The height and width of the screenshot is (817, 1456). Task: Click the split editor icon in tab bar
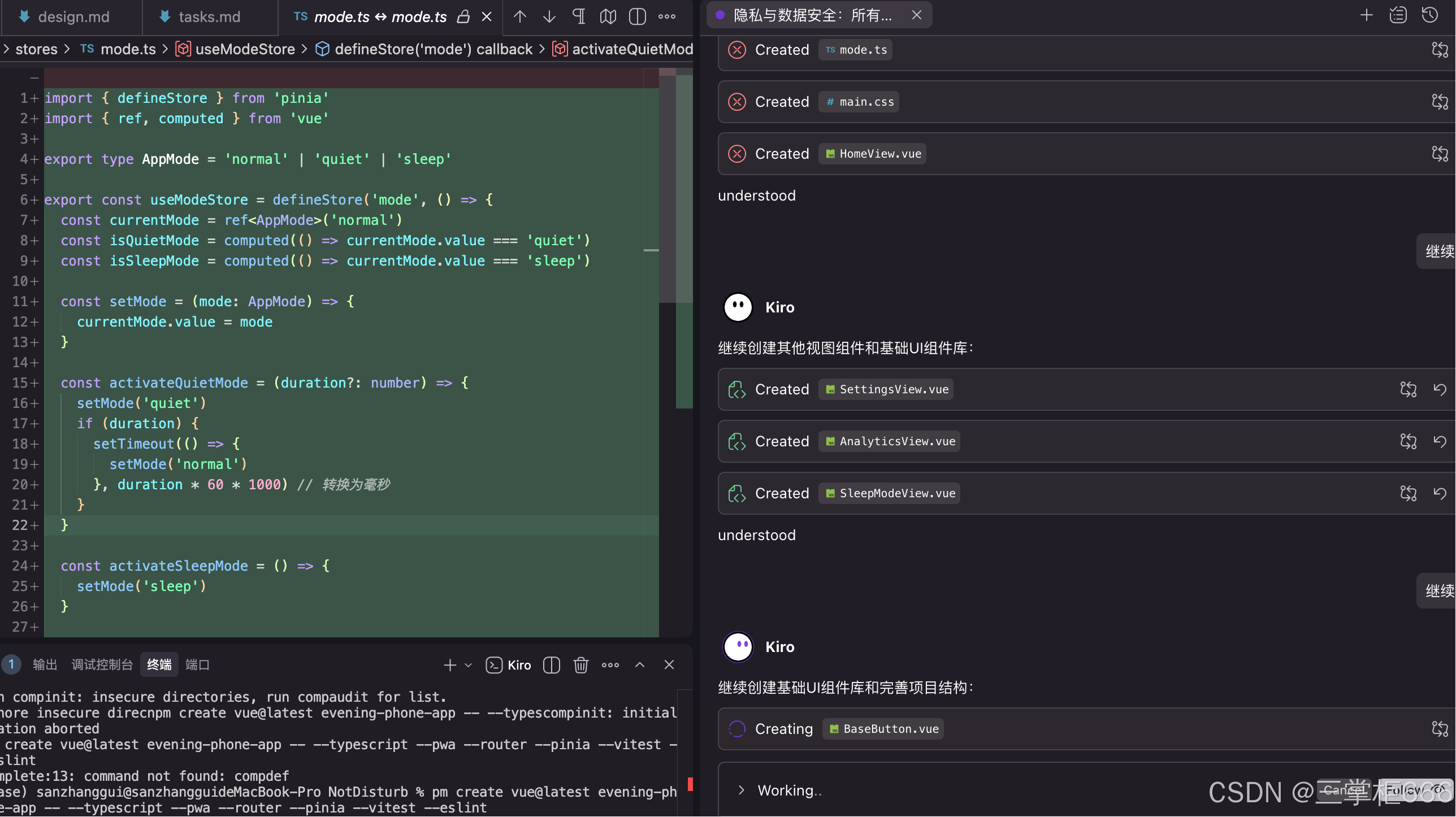click(x=637, y=17)
